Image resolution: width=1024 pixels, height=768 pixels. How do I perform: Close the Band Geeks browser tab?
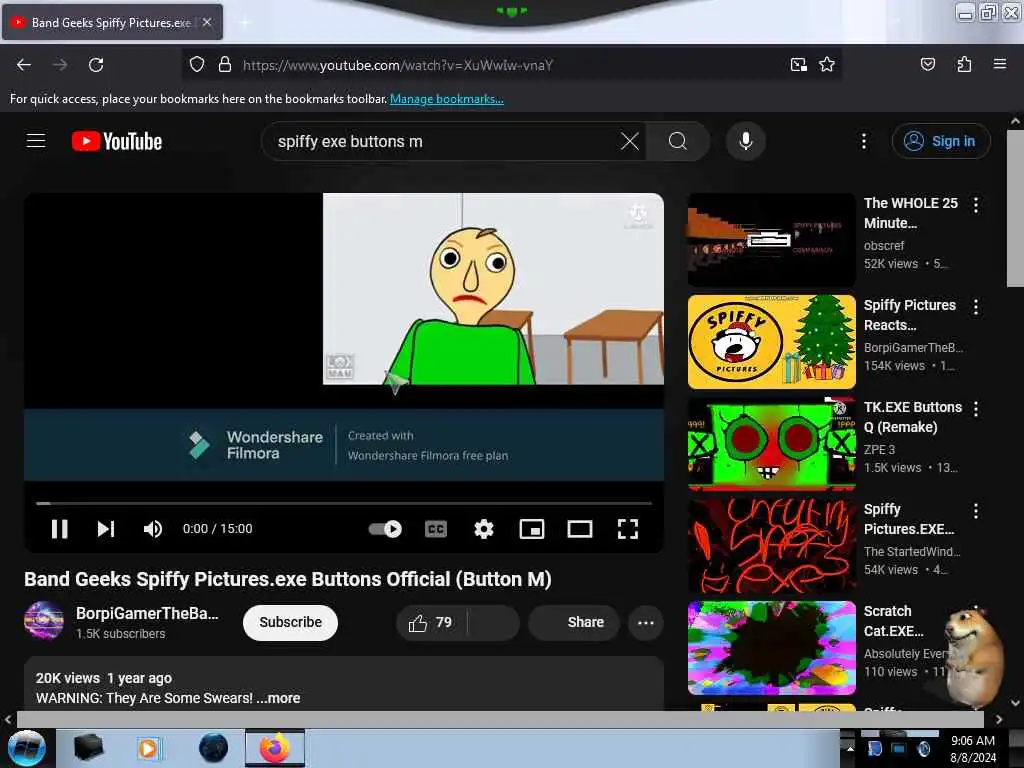pos(207,22)
